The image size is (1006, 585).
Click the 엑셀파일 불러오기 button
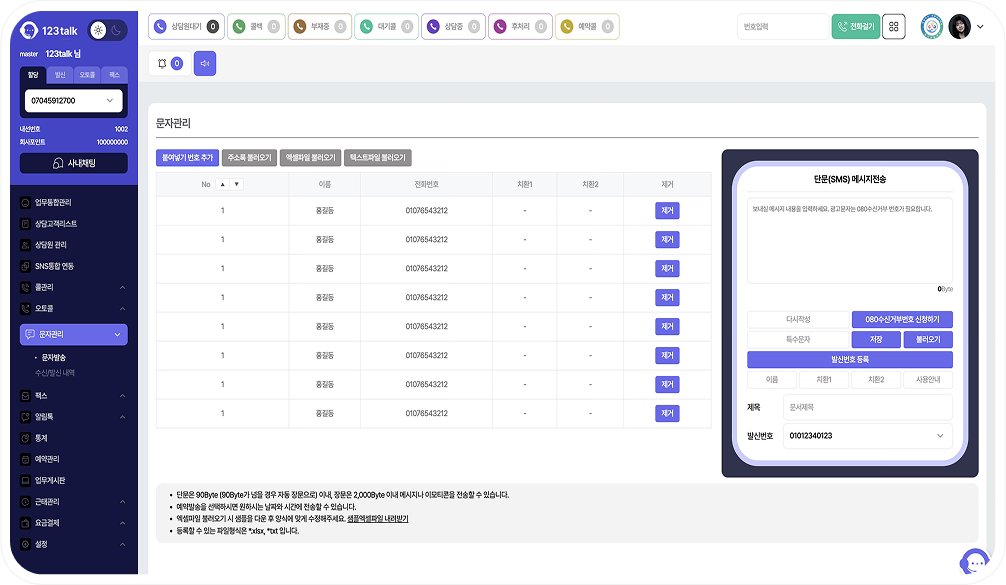tap(310, 158)
